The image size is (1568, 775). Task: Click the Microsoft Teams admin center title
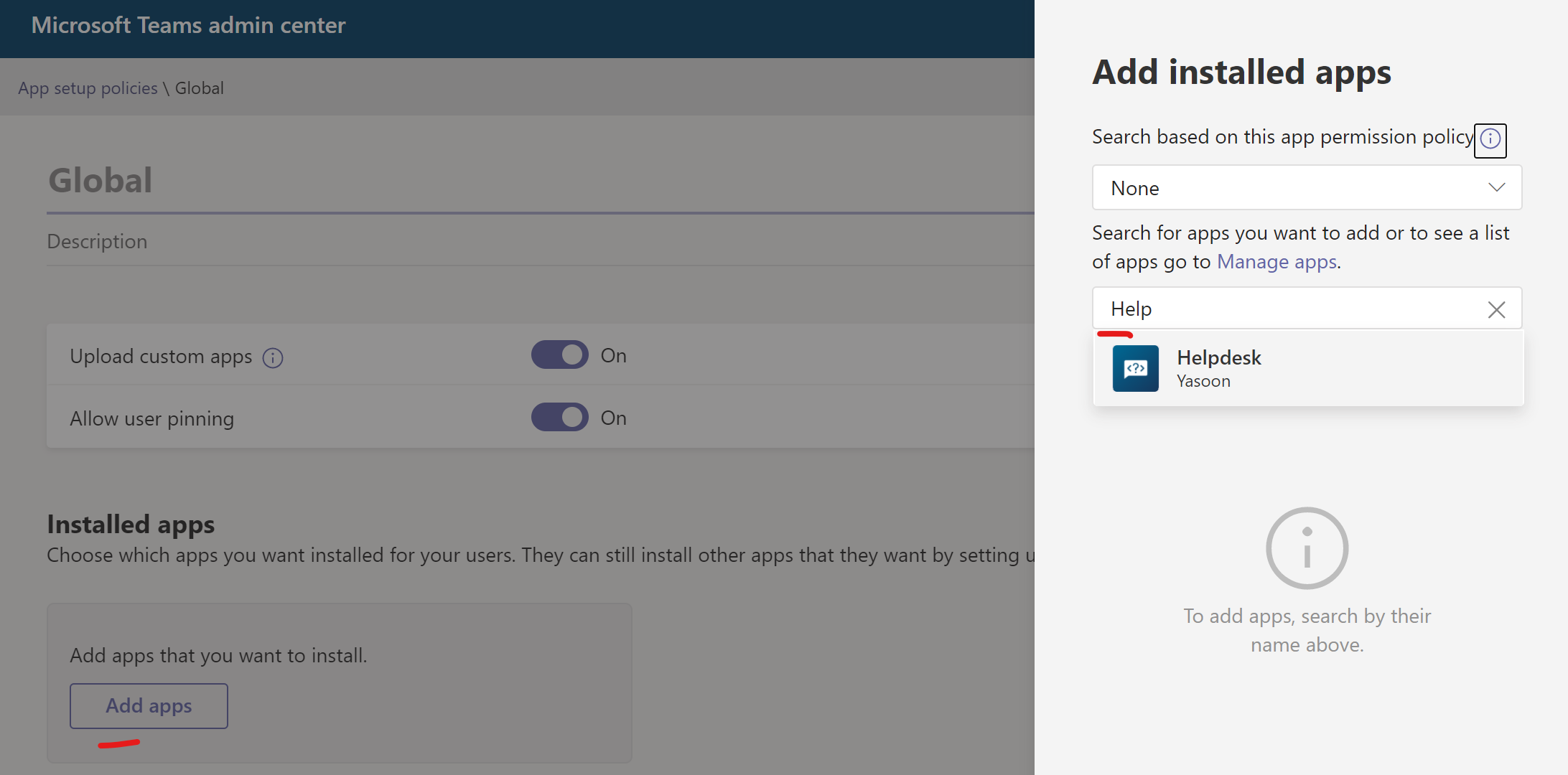pos(188,26)
